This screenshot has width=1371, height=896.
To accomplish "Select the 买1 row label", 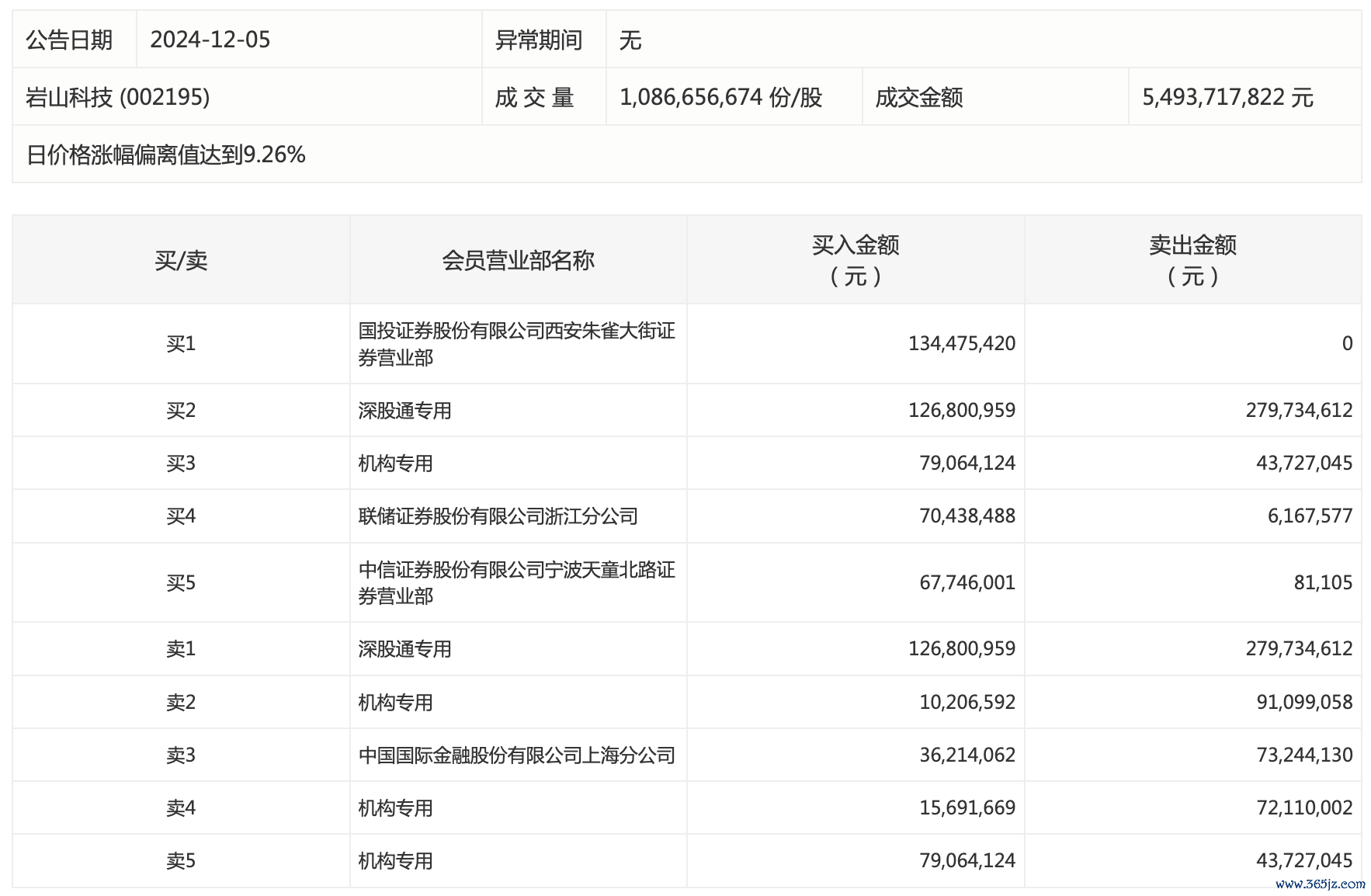I will (181, 343).
